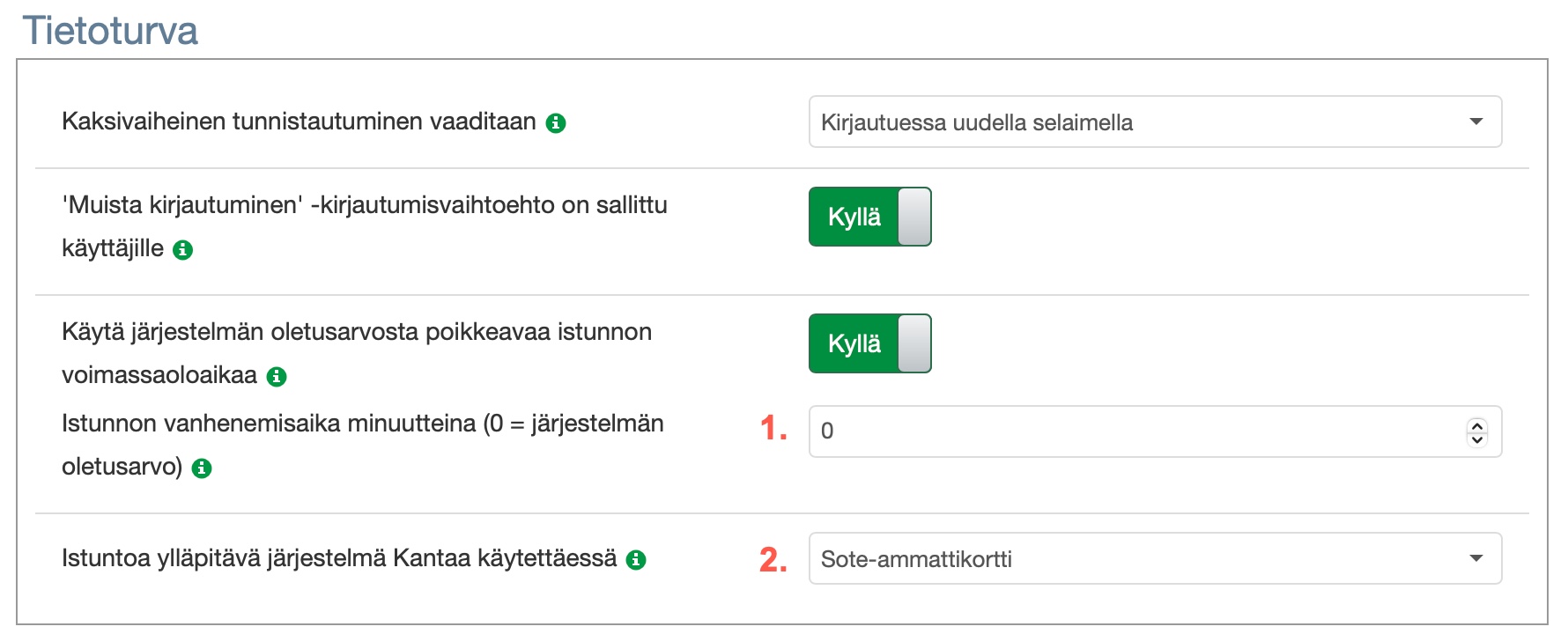Expand the Sote-ammattikortti dropdown
The width and height of the screenshot is (1568, 634).
pyautogui.click(x=1154, y=558)
